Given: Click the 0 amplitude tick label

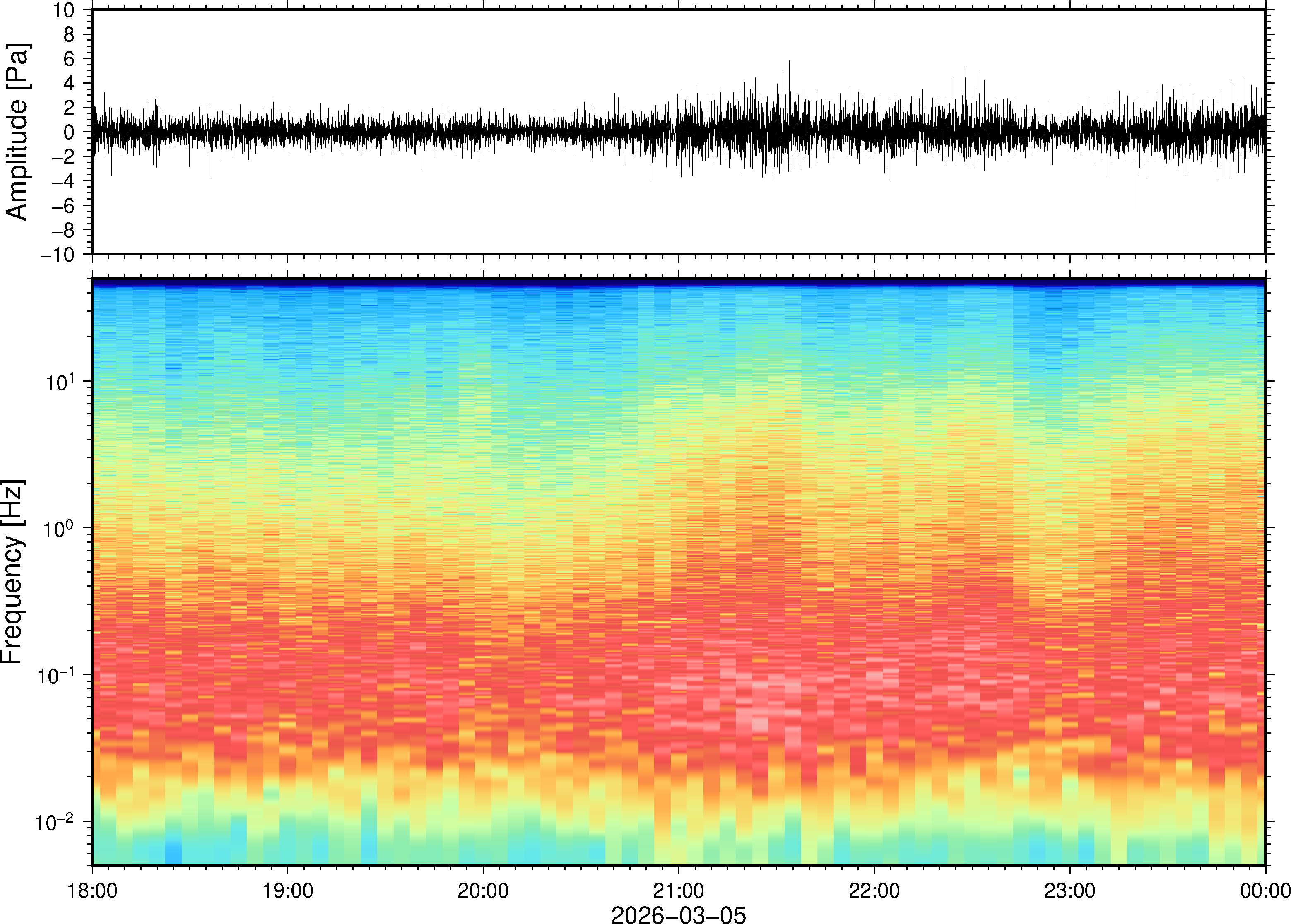Looking at the screenshot, I should coord(69,132).
